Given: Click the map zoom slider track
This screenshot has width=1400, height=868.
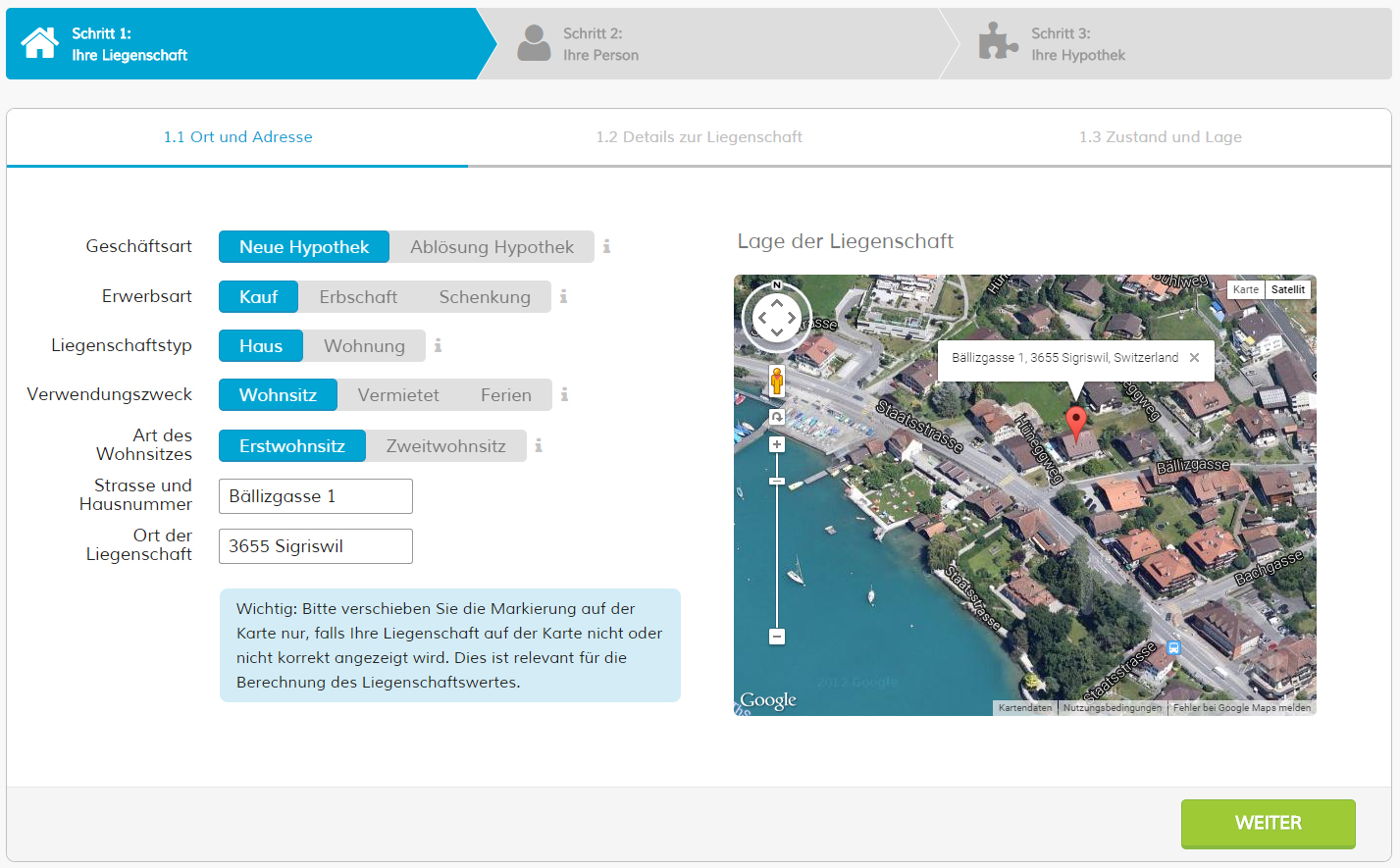Looking at the screenshot, I should [777, 559].
